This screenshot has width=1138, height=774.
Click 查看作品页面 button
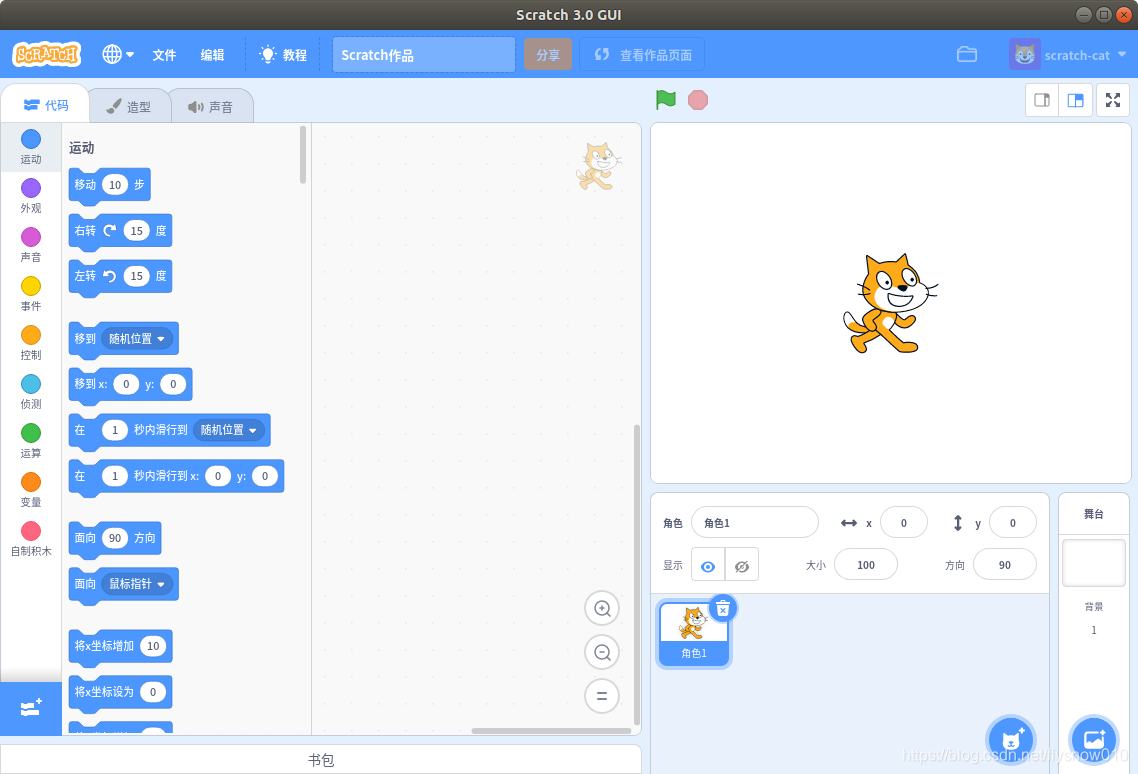pos(642,55)
